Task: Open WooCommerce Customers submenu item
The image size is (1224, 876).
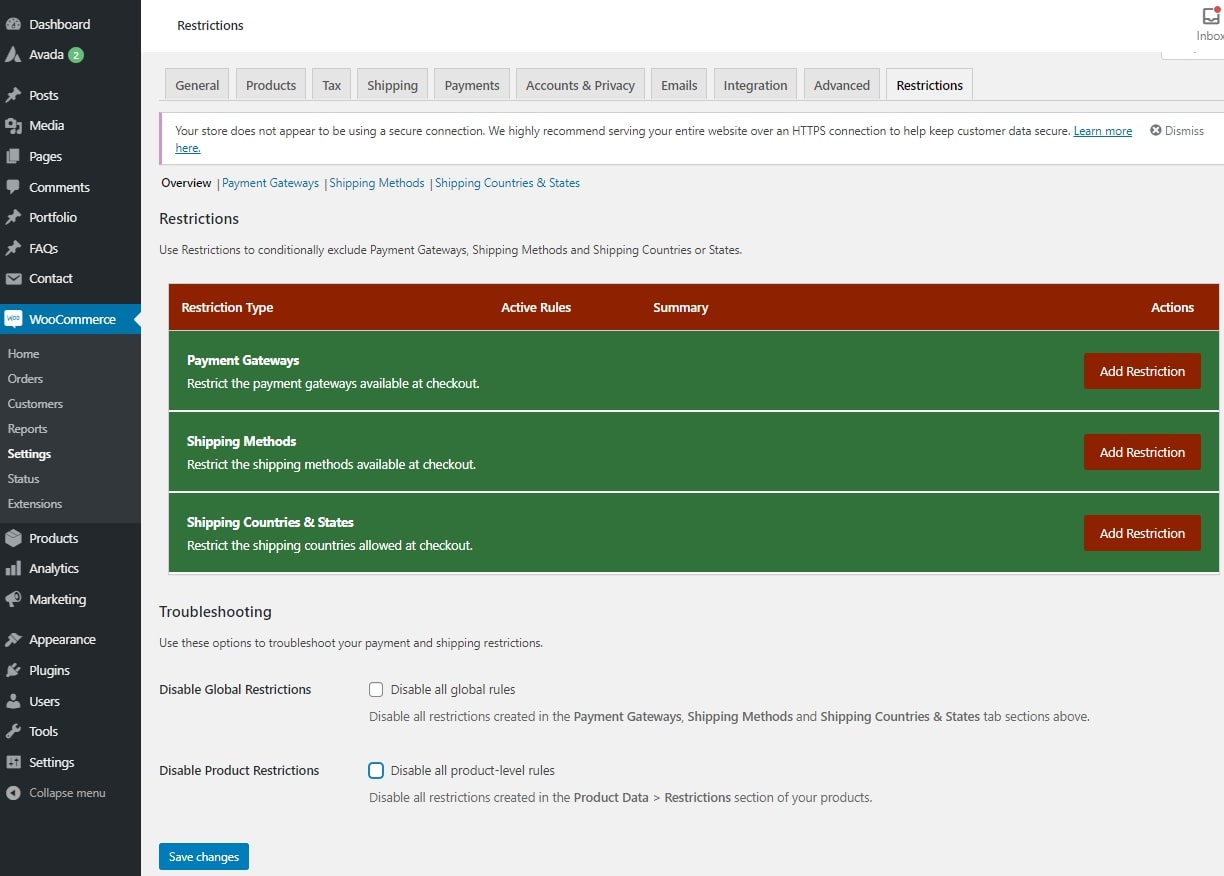Action: point(35,404)
